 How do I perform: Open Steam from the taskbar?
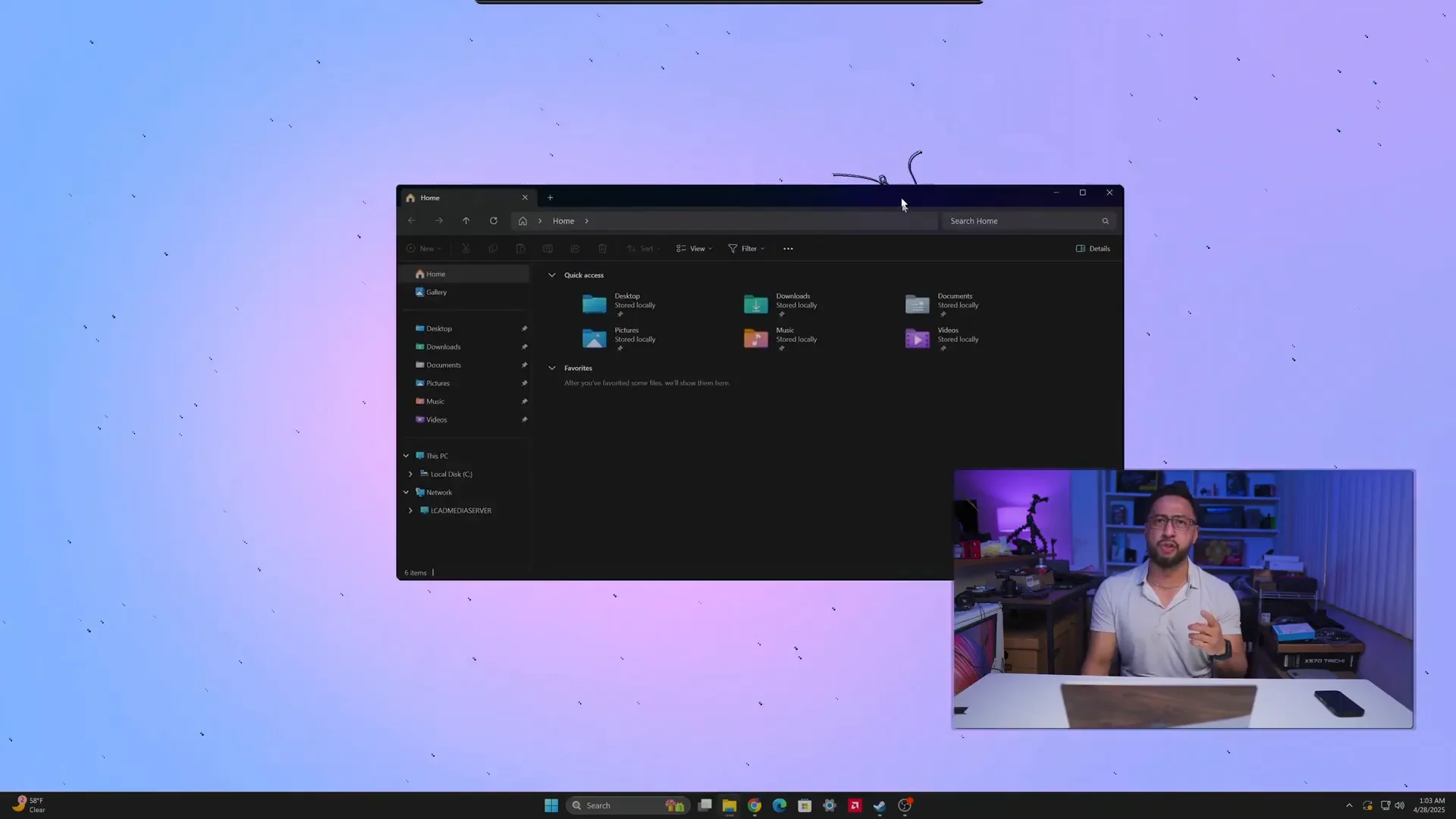pyautogui.click(x=880, y=805)
